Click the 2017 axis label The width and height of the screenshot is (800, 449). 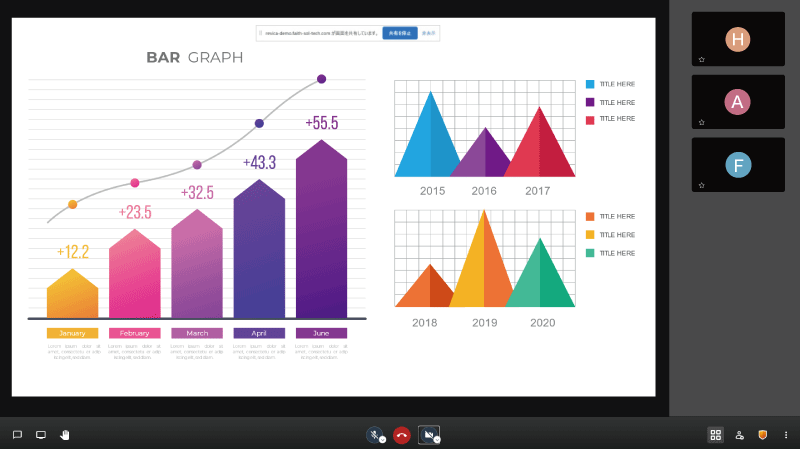click(x=538, y=191)
